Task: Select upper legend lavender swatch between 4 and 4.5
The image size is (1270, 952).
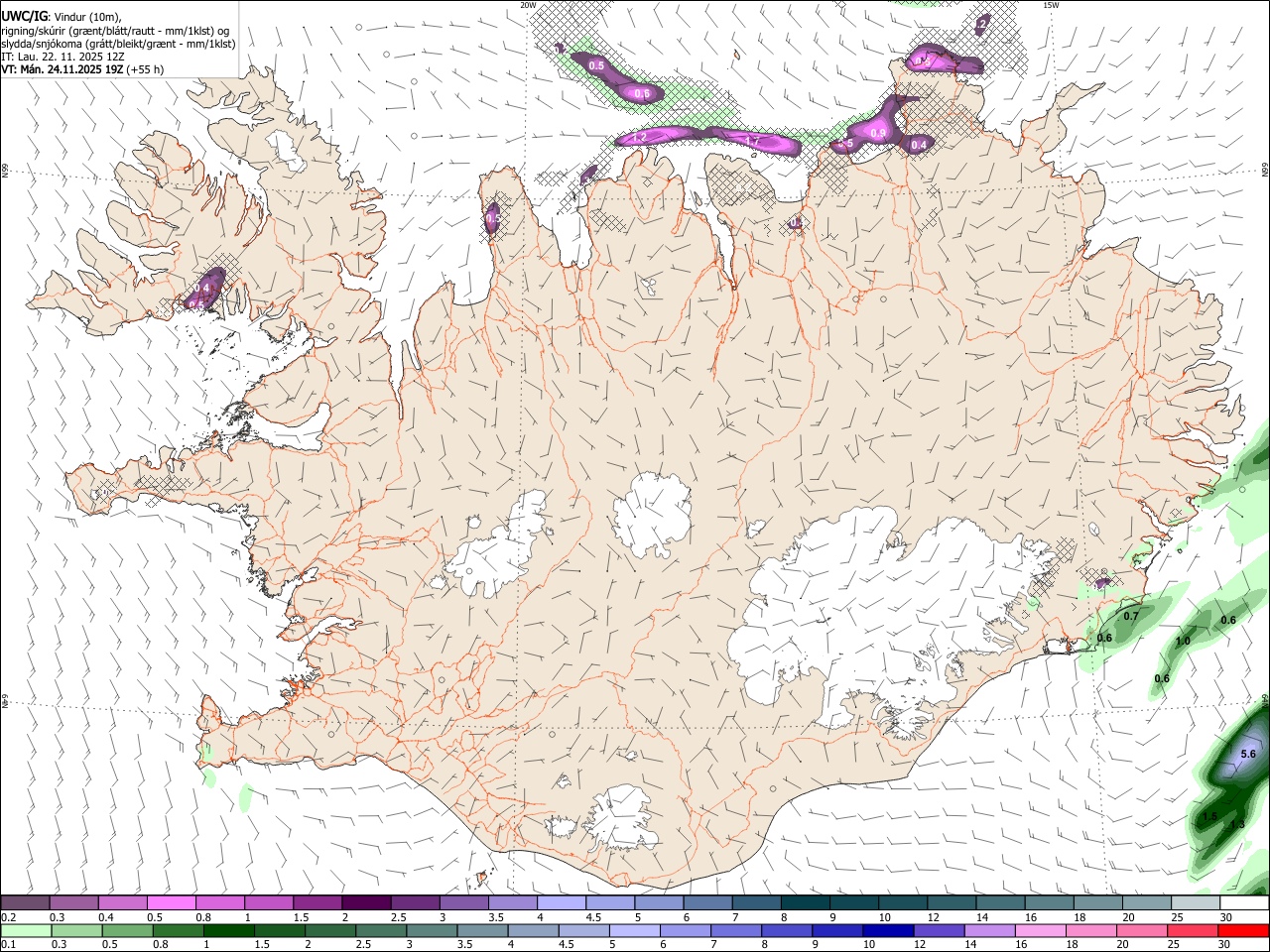Action: [x=562, y=902]
